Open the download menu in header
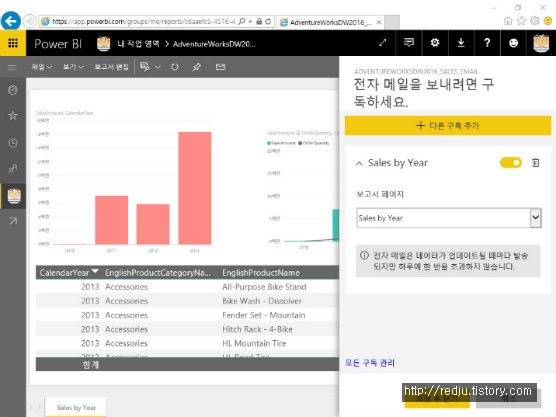Image resolution: width=556 pixels, height=417 pixels. tap(461, 43)
